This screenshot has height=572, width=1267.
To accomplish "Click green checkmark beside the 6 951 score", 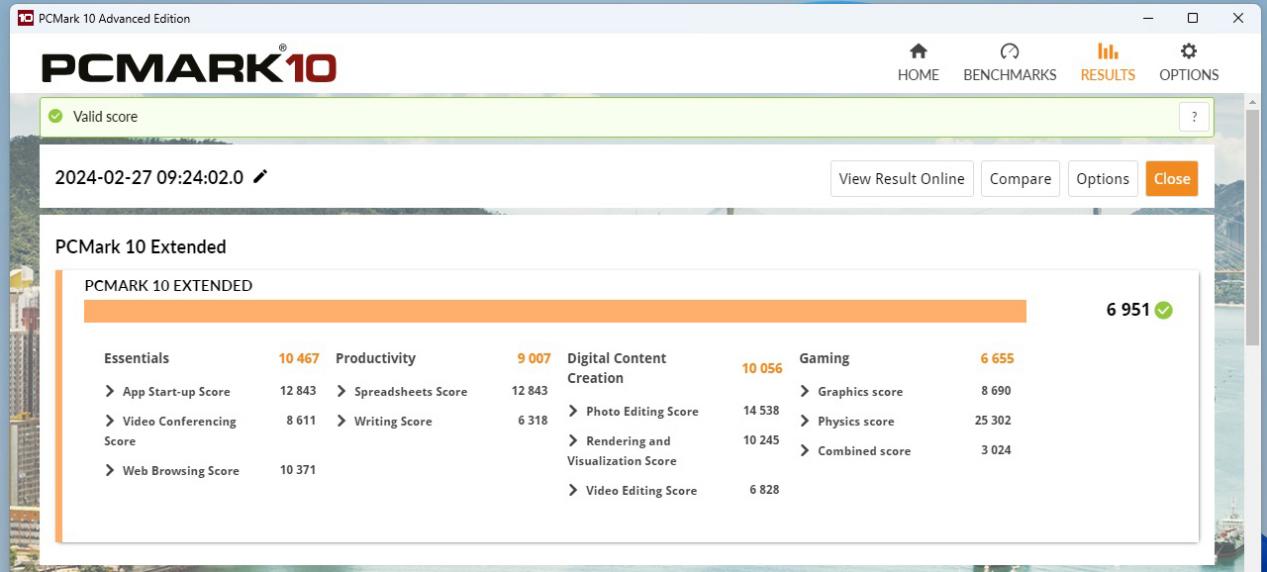I will [1164, 310].
